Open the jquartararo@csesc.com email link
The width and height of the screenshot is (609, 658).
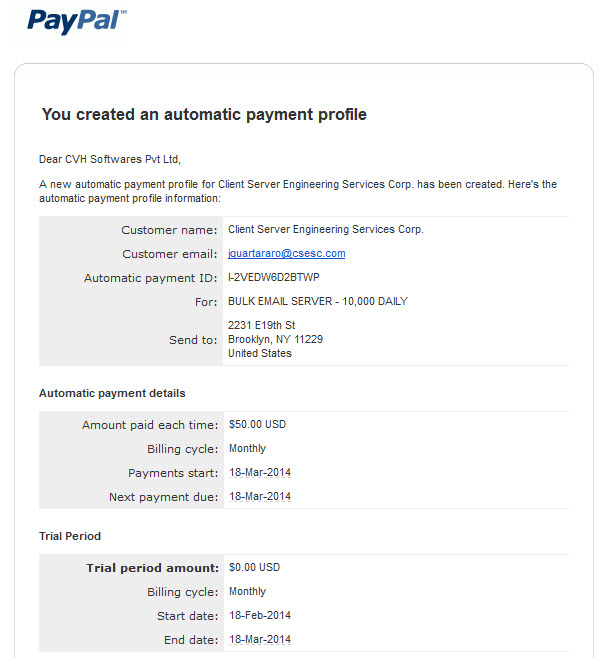[x=287, y=253]
